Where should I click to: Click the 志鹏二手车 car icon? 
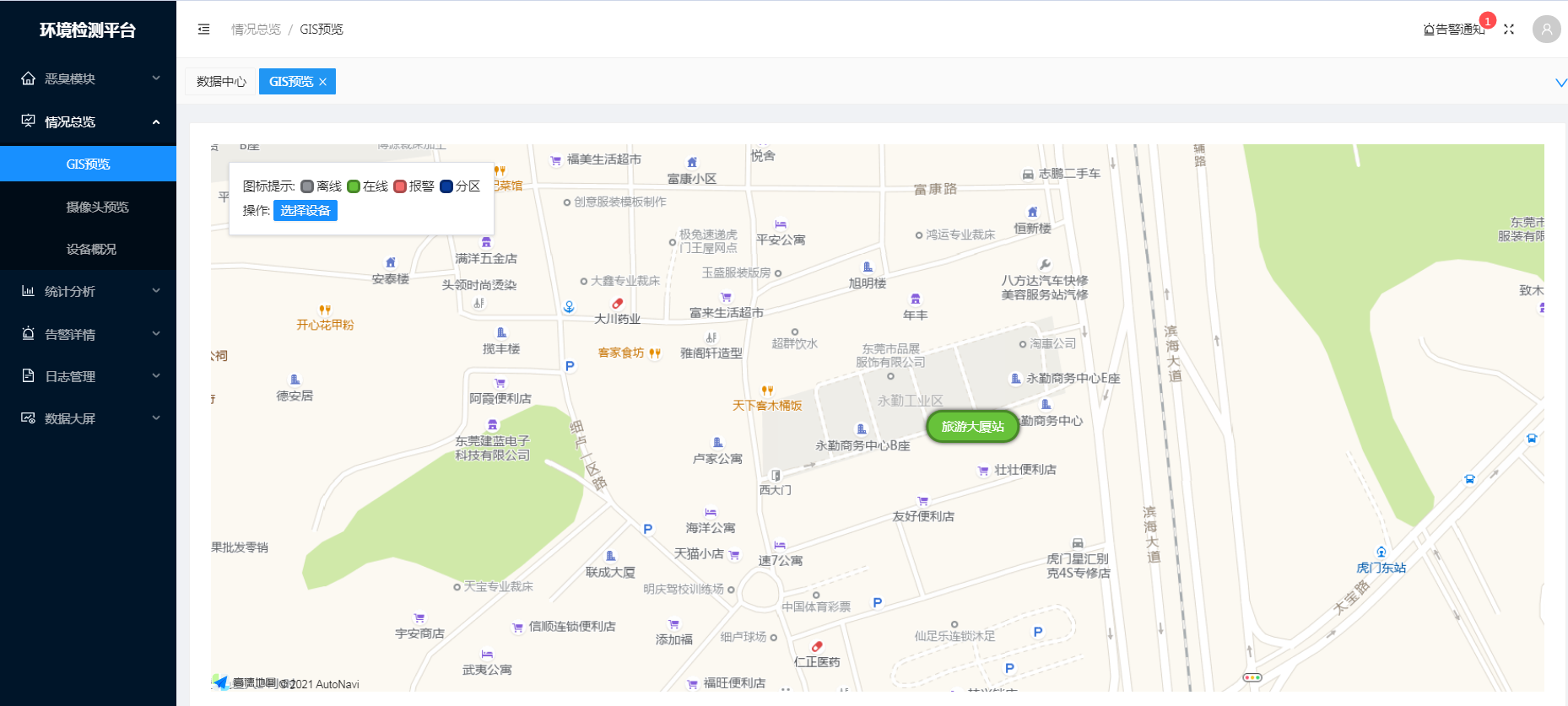(1028, 175)
